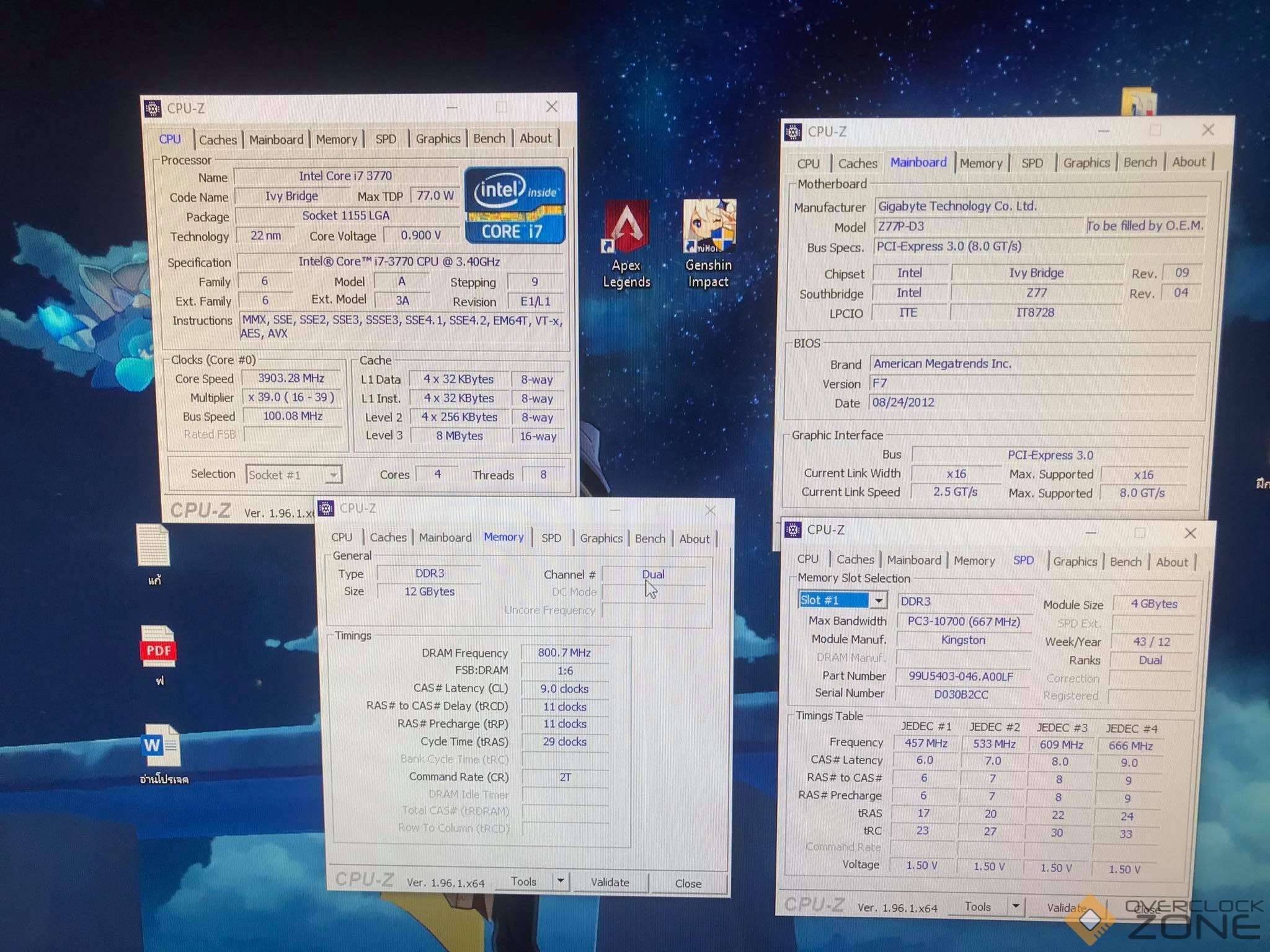The width and height of the screenshot is (1270, 952).
Task: Open the Word document desktop icon
Action: [161, 746]
